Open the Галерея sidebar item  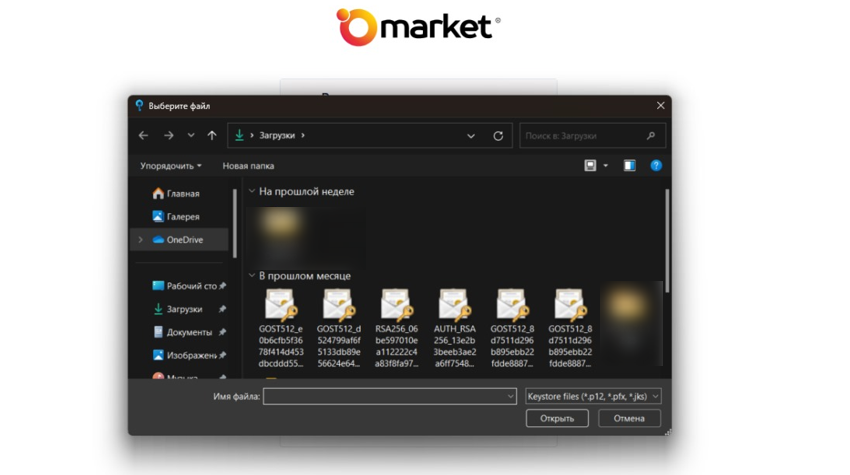182,217
